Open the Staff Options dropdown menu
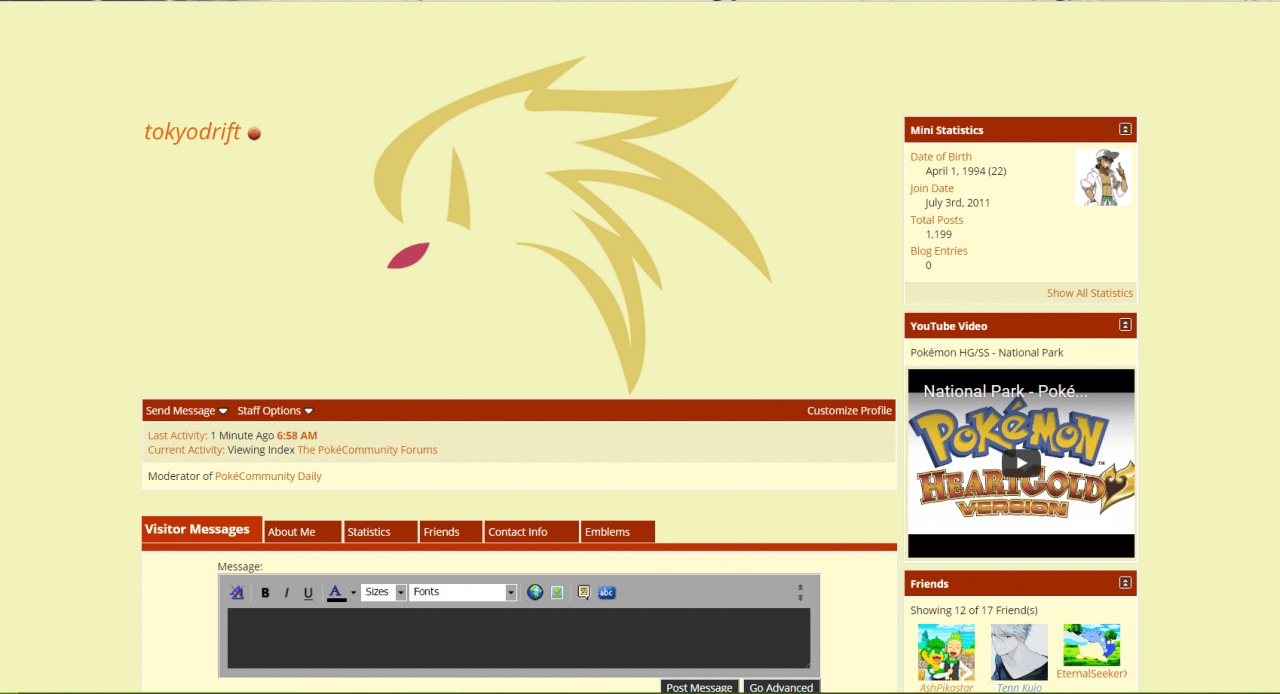The height and width of the screenshot is (694, 1280). [275, 411]
